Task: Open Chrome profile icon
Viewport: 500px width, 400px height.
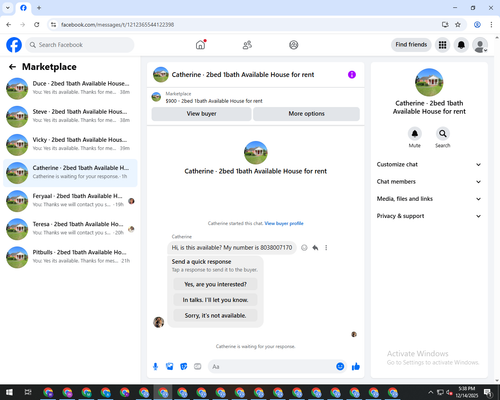Action: 477,25
